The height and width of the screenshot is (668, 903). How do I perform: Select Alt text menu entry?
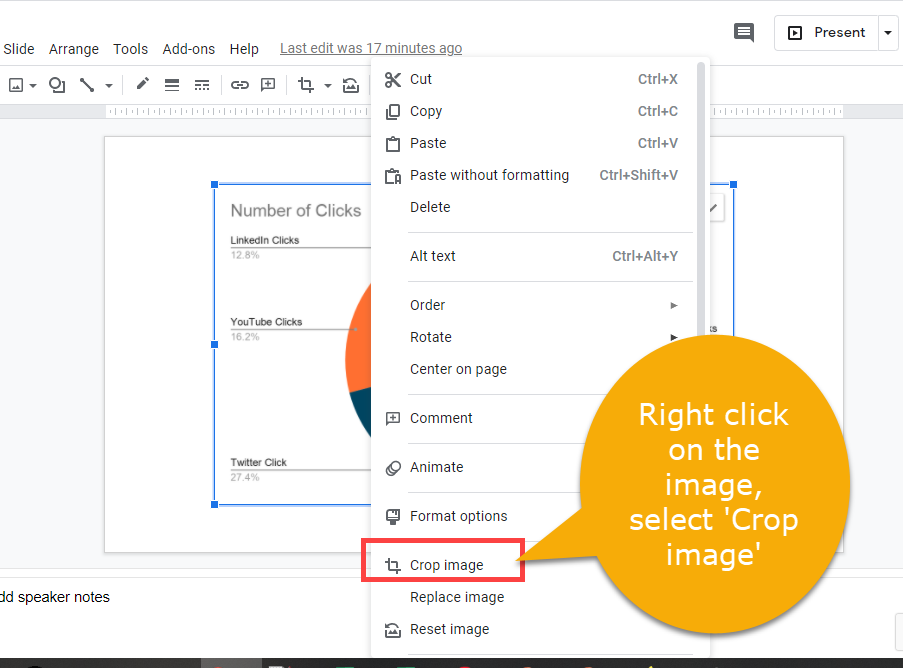[533, 256]
